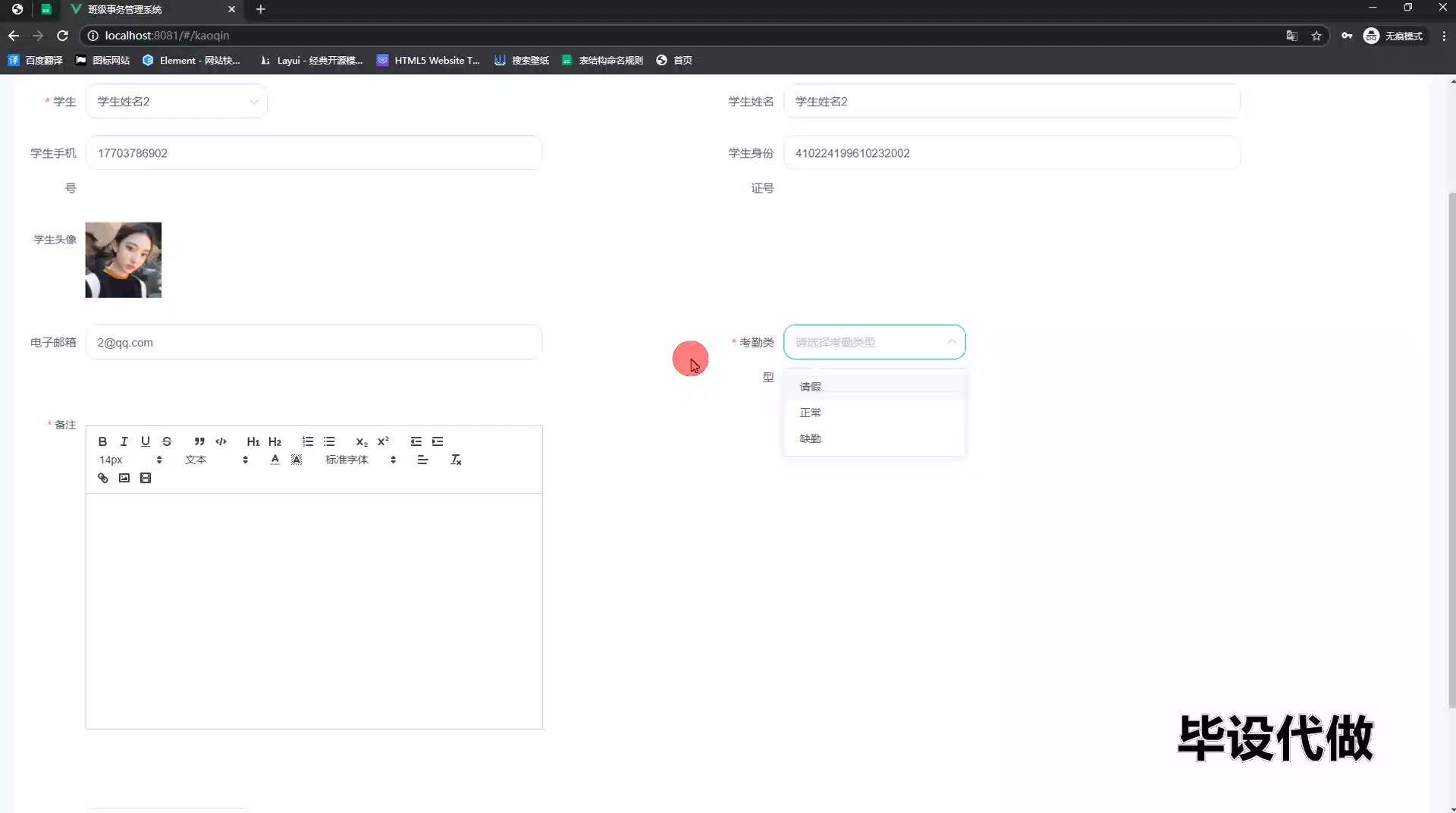
Task: Open the saved passwords key icon
Action: [1347, 36]
